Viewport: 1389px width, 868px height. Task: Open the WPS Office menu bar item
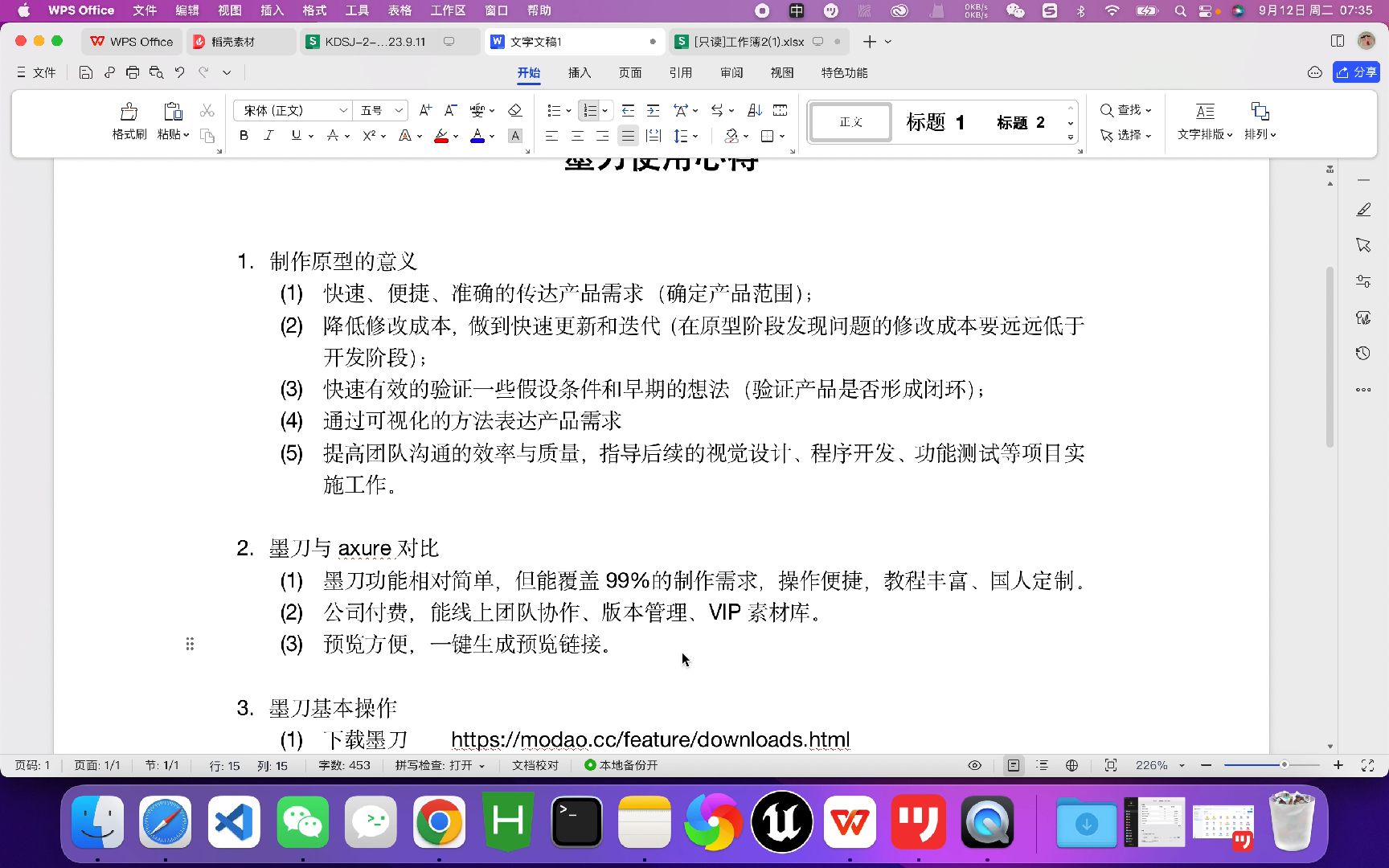pos(80,10)
